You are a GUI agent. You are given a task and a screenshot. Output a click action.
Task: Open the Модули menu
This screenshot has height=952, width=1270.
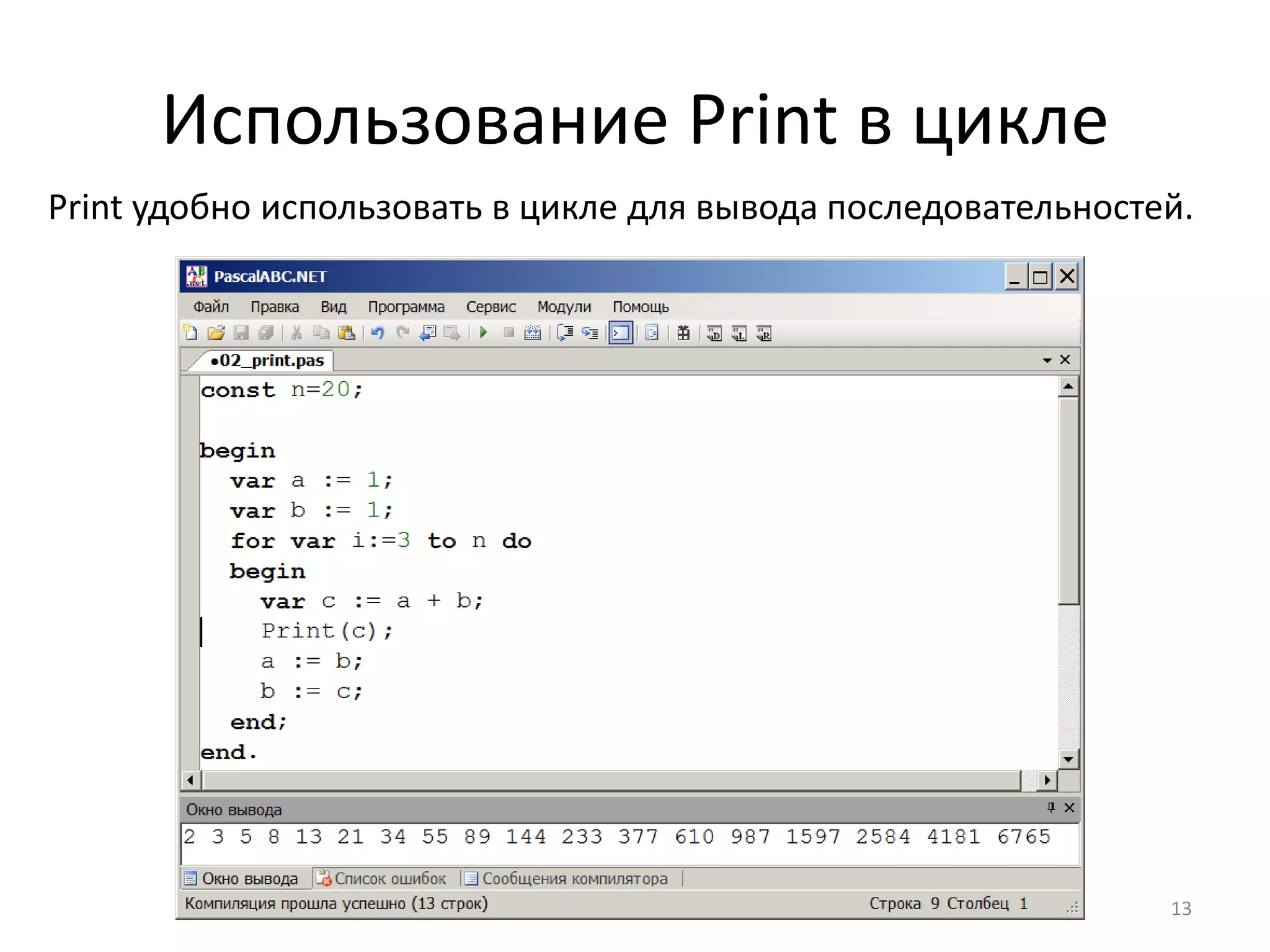(x=564, y=307)
